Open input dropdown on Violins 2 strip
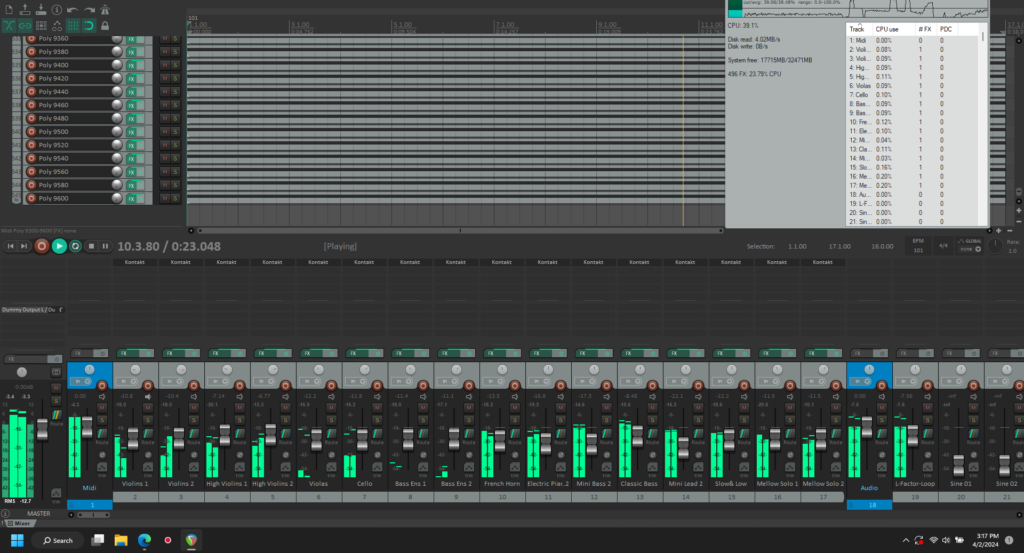 174,381
